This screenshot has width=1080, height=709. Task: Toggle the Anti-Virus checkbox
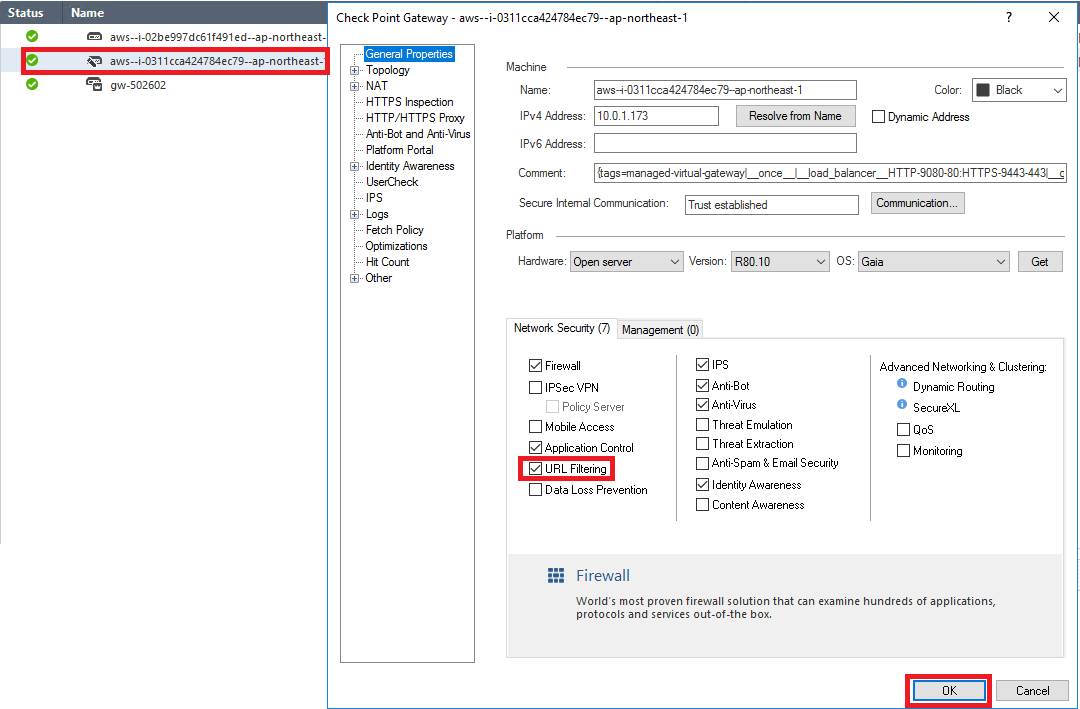click(x=703, y=404)
